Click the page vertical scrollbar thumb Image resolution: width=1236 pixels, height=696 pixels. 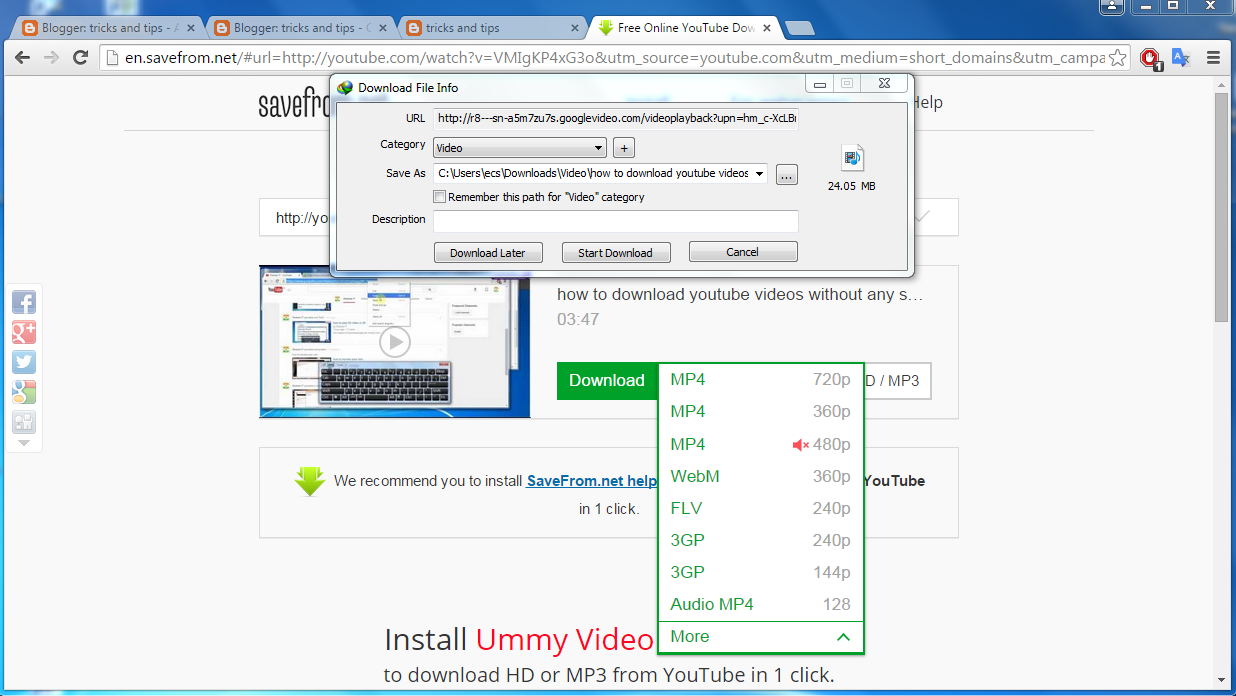point(1222,207)
